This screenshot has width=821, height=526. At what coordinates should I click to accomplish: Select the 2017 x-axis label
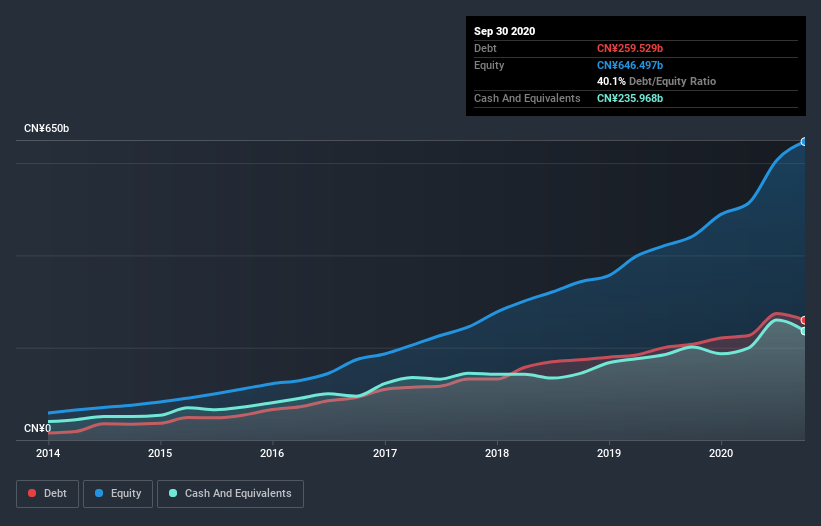coord(385,453)
